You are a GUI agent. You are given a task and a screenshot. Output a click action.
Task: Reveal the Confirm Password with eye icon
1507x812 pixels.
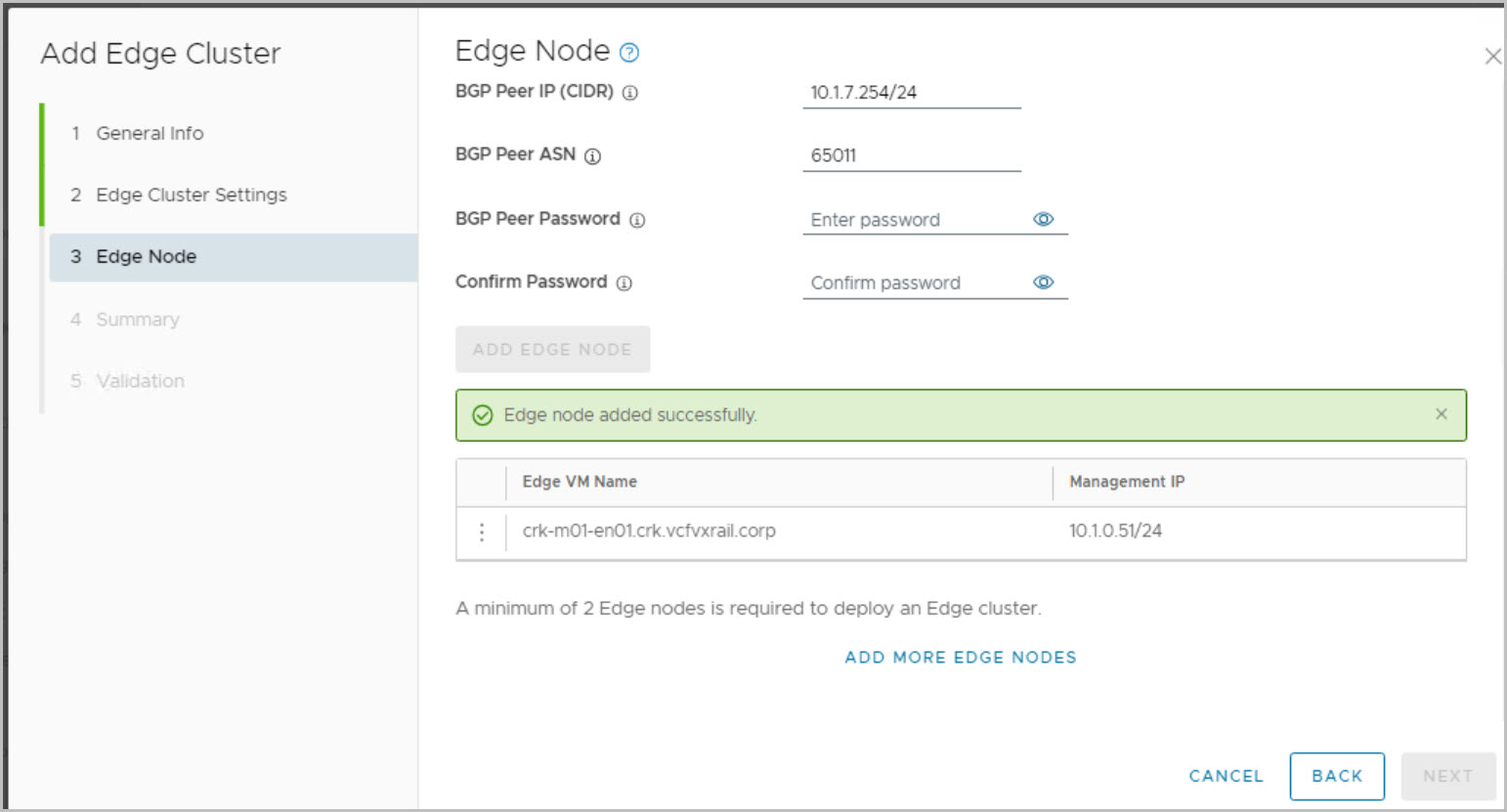pyautogui.click(x=1043, y=282)
